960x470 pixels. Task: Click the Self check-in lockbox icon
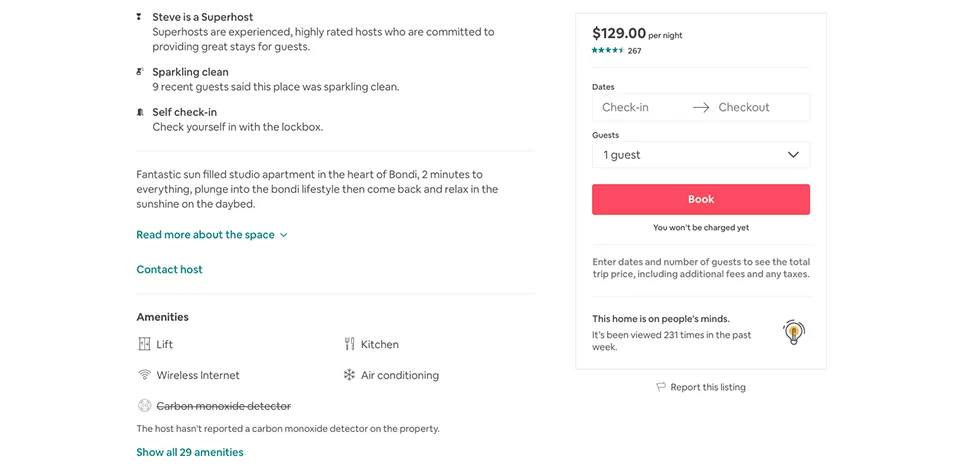pyautogui.click(x=140, y=112)
